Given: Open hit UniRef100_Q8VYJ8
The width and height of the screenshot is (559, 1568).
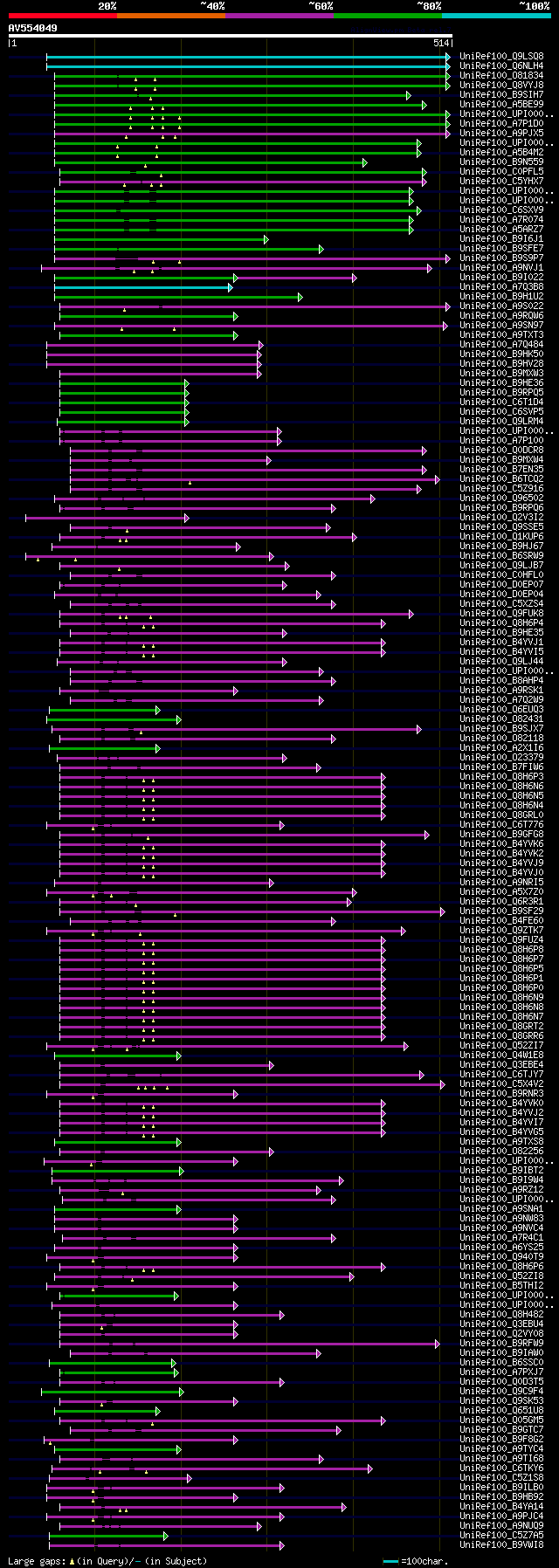Looking at the screenshot, I should tap(501, 85).
